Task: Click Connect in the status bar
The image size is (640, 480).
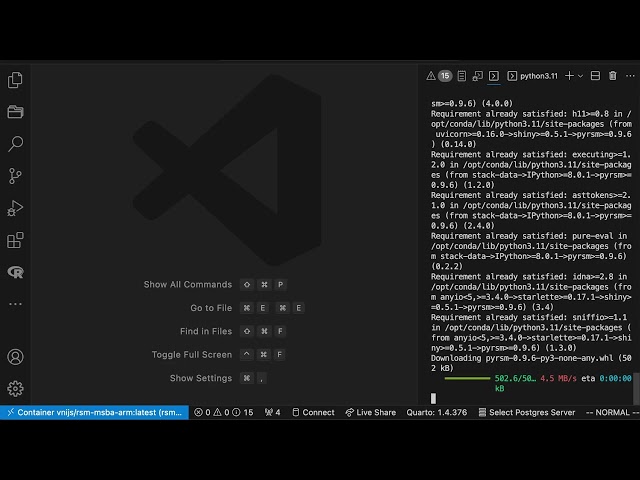Action: 313,412
